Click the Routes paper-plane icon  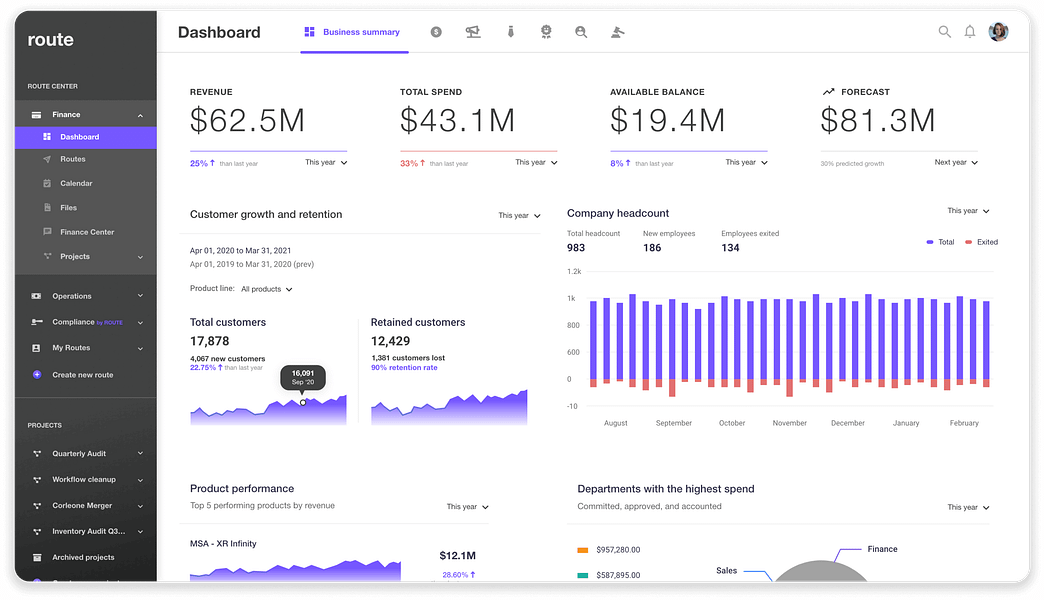[47, 159]
